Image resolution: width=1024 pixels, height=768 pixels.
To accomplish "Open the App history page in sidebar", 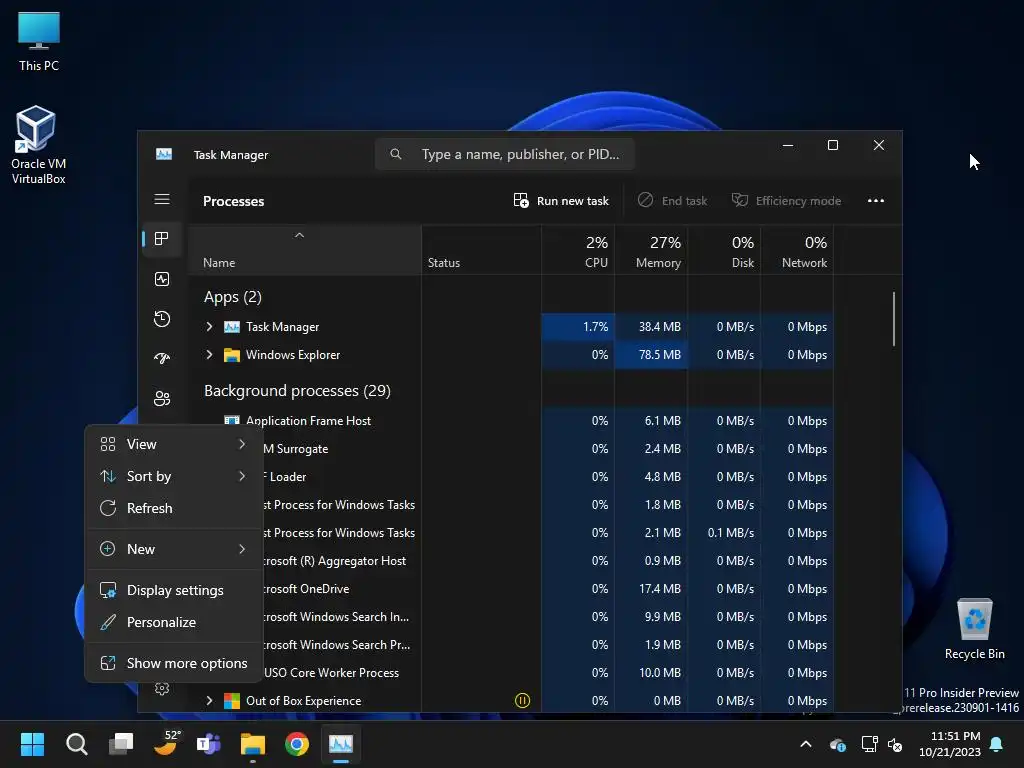I will click(x=162, y=319).
